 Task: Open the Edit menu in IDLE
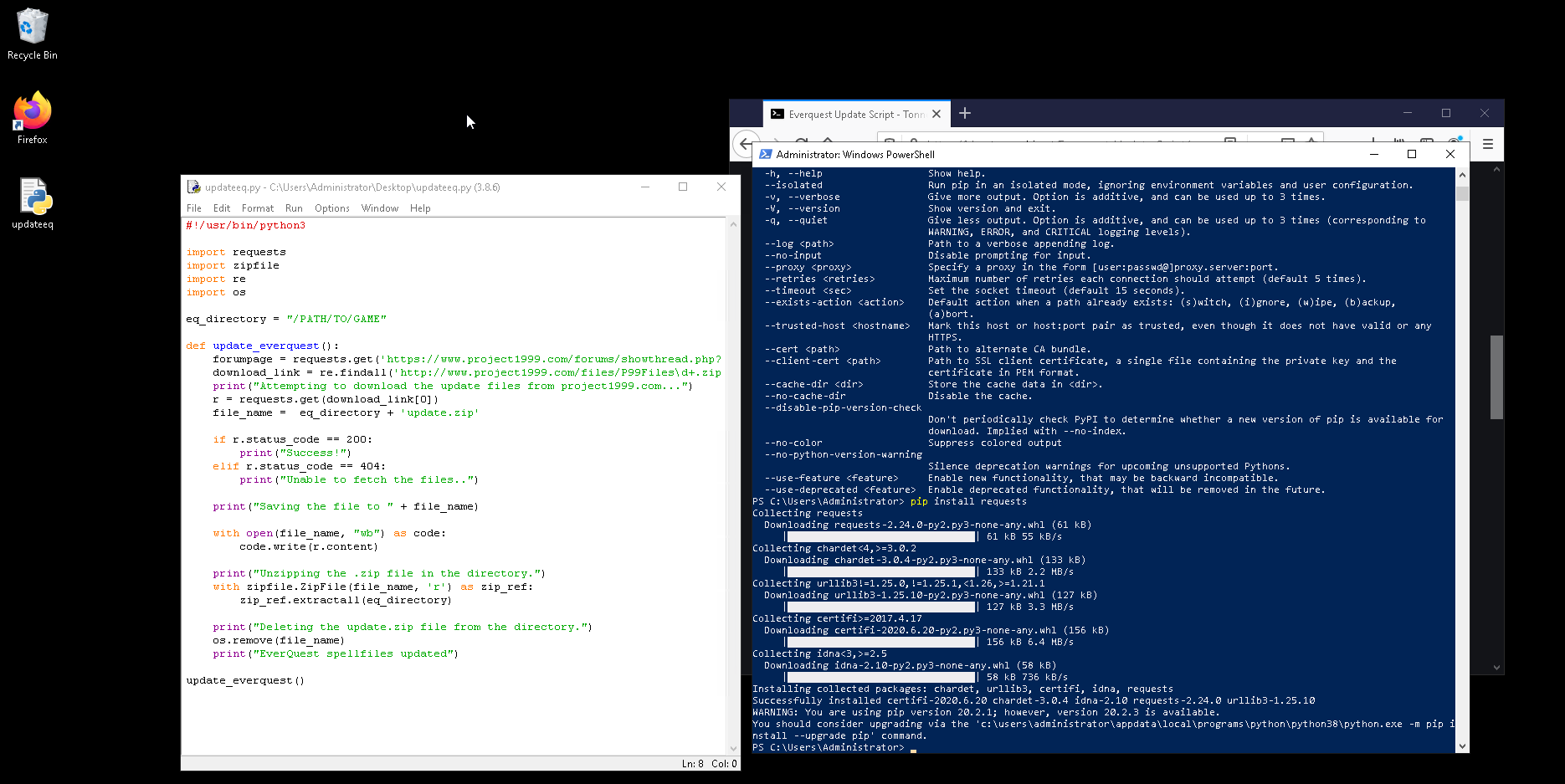point(222,208)
